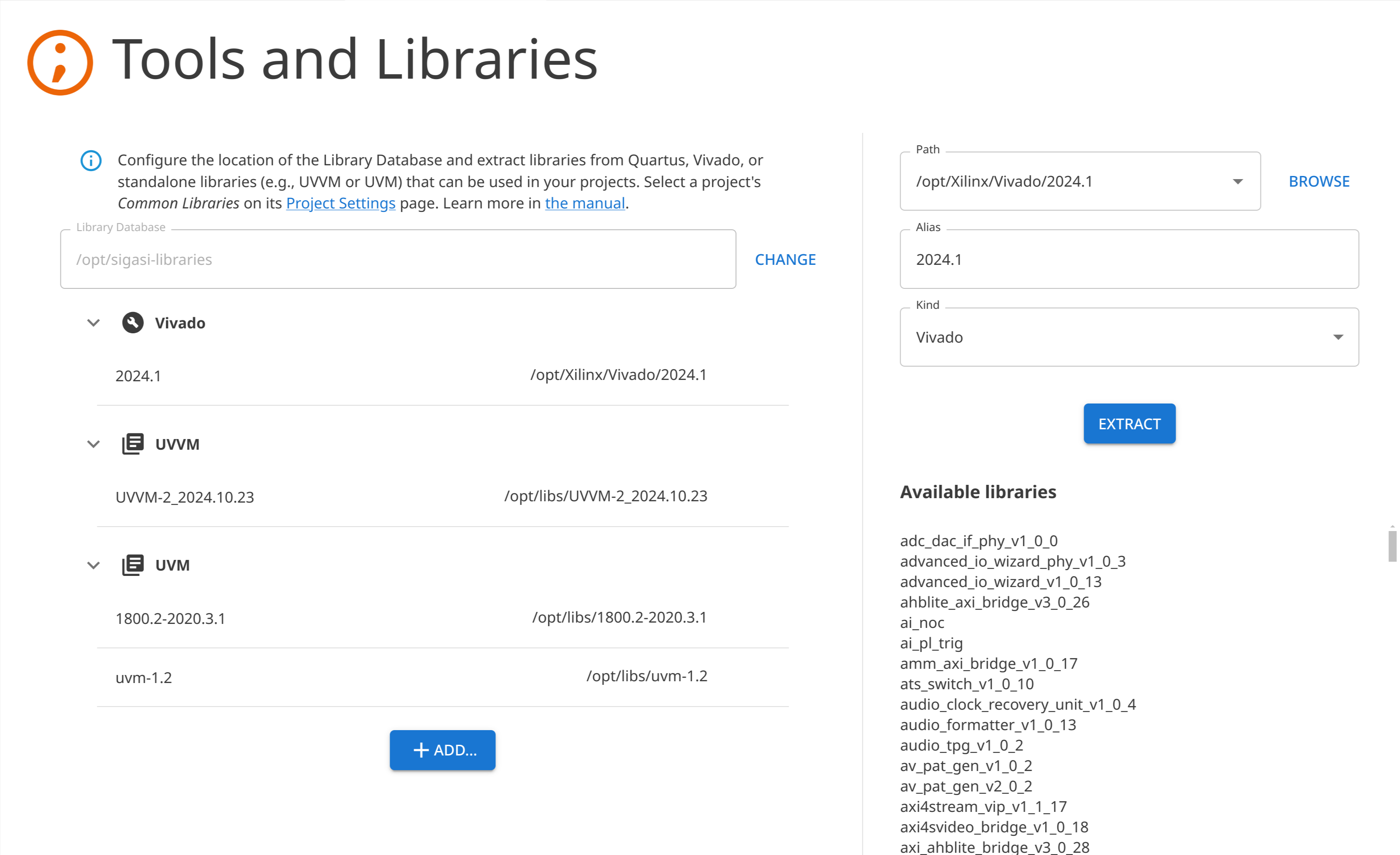The width and height of the screenshot is (1400, 855).
Task: Click the UVM library stack icon
Action: pyautogui.click(x=133, y=565)
